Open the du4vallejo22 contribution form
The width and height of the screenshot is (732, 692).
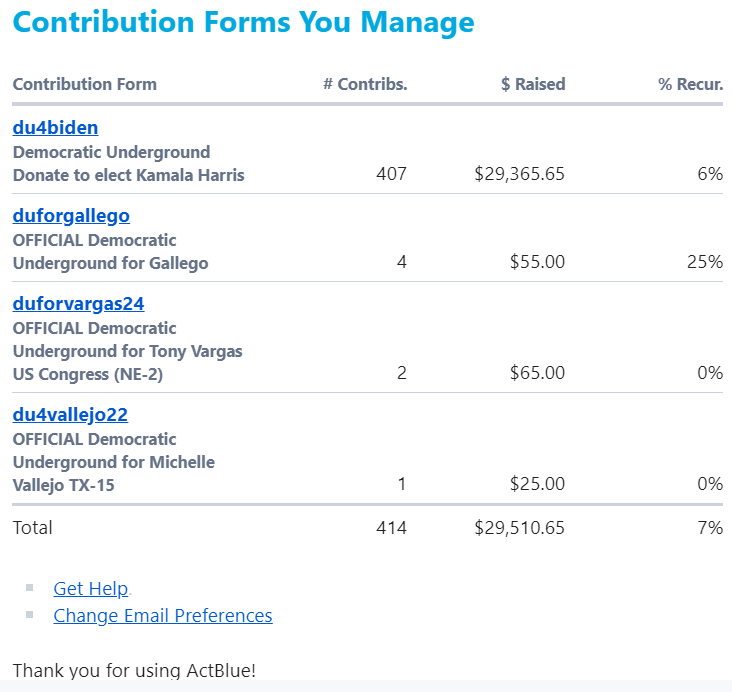click(x=70, y=414)
